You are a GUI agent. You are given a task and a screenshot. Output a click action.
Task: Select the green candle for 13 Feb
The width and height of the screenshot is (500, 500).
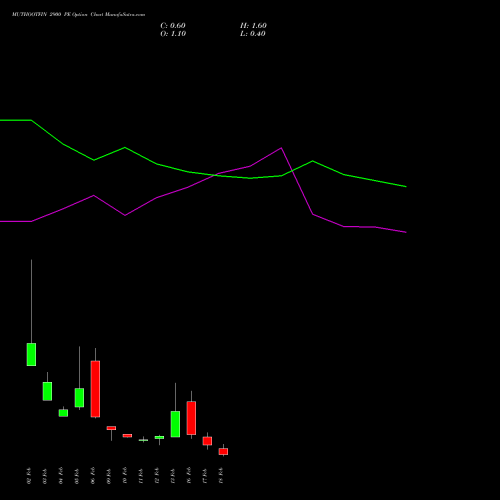175,424
